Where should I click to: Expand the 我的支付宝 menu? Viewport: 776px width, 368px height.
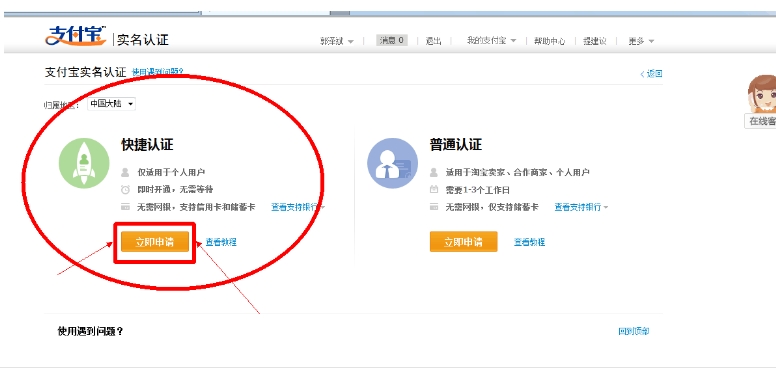(491, 41)
